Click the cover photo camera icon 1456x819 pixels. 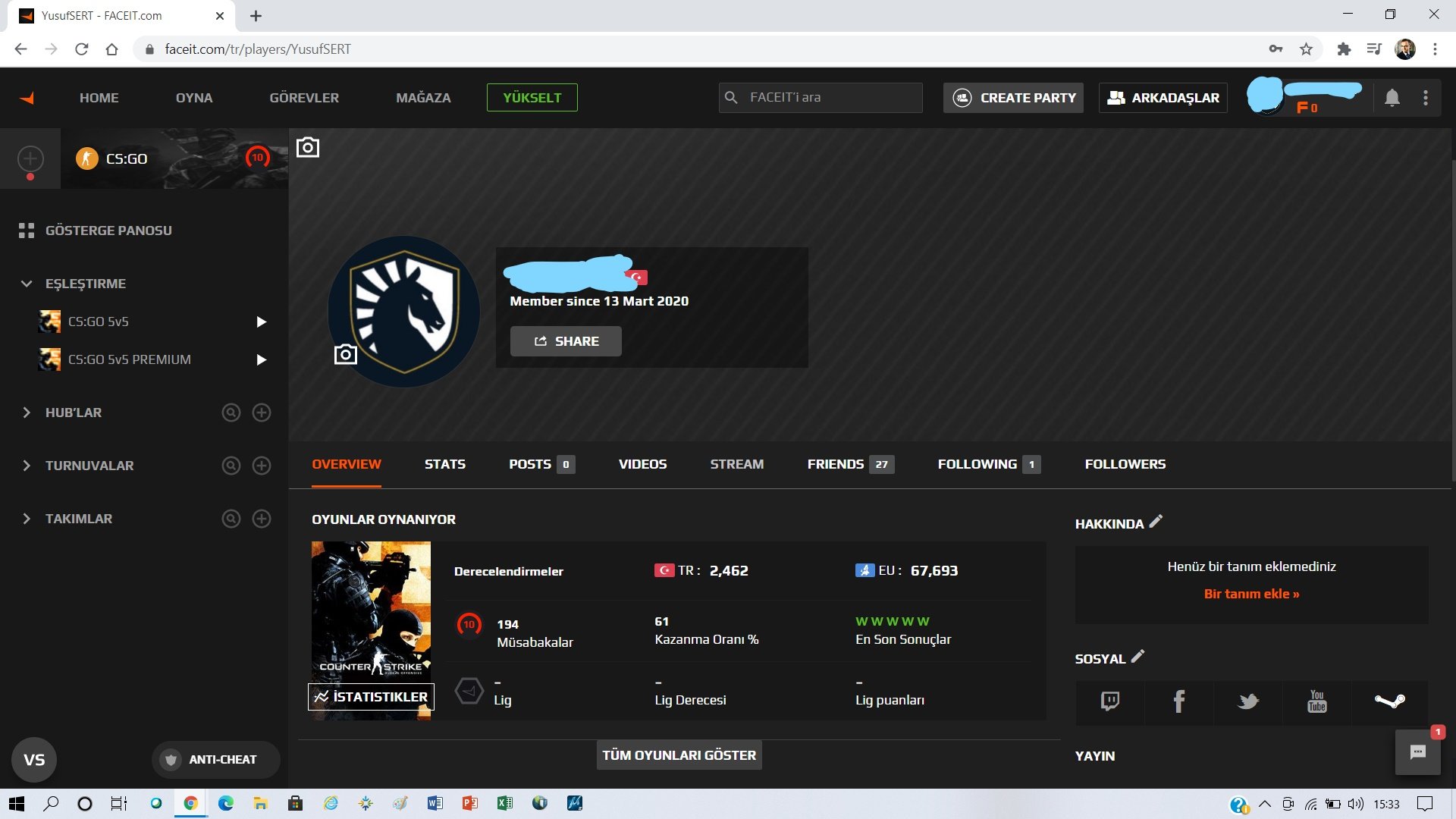[308, 147]
